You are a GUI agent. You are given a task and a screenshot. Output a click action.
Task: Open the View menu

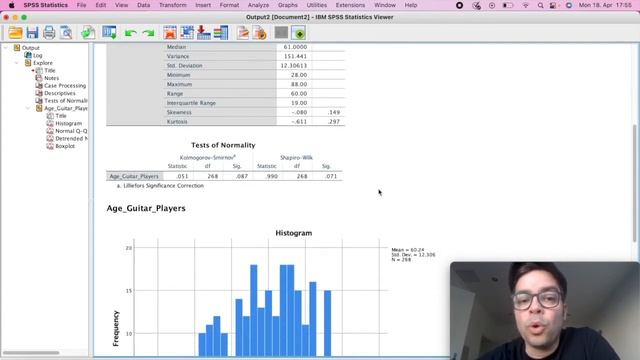click(121, 5)
